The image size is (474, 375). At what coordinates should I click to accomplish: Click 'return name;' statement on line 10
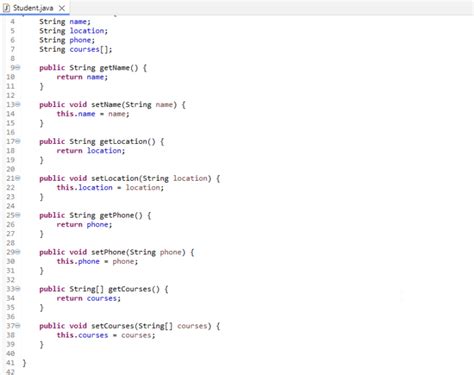(x=82, y=77)
